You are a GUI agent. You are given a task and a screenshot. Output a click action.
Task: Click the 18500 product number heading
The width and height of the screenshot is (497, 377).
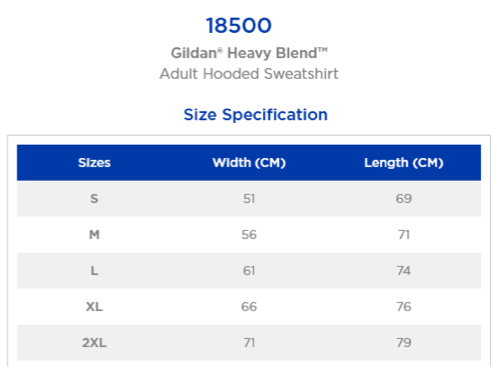point(239,26)
